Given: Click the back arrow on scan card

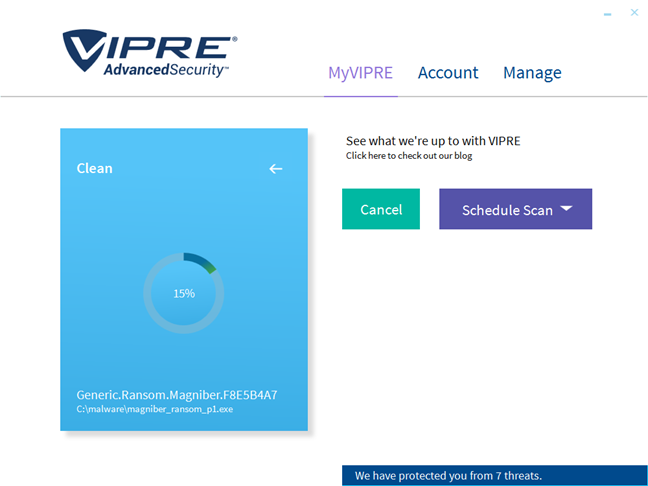Looking at the screenshot, I should tap(276, 169).
